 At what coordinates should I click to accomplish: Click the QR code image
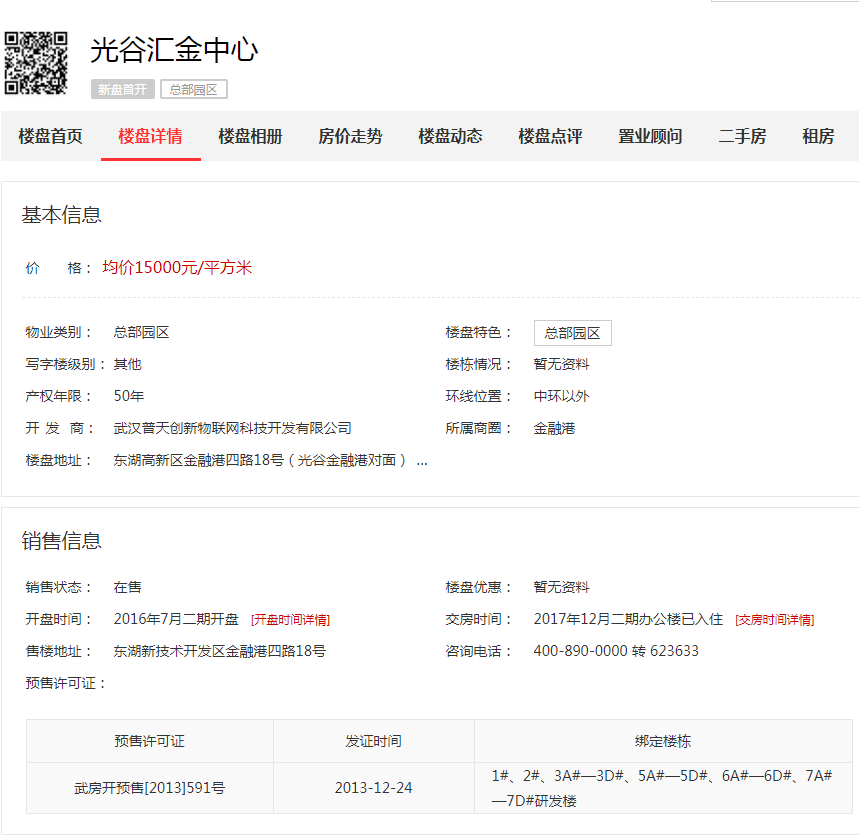tap(37, 62)
